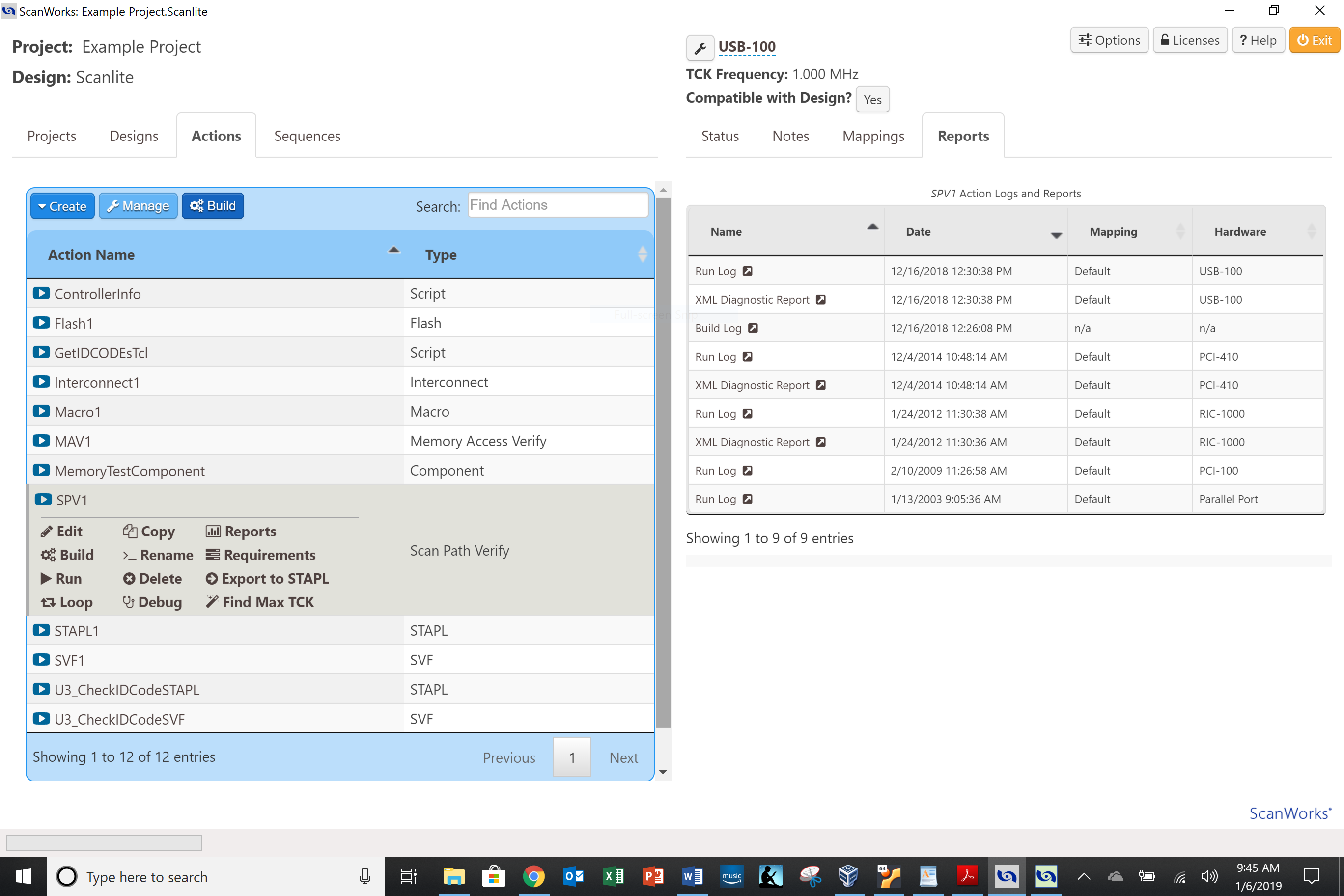
Task: Expand the MemoryTestComponent row arrow
Action: pos(41,470)
